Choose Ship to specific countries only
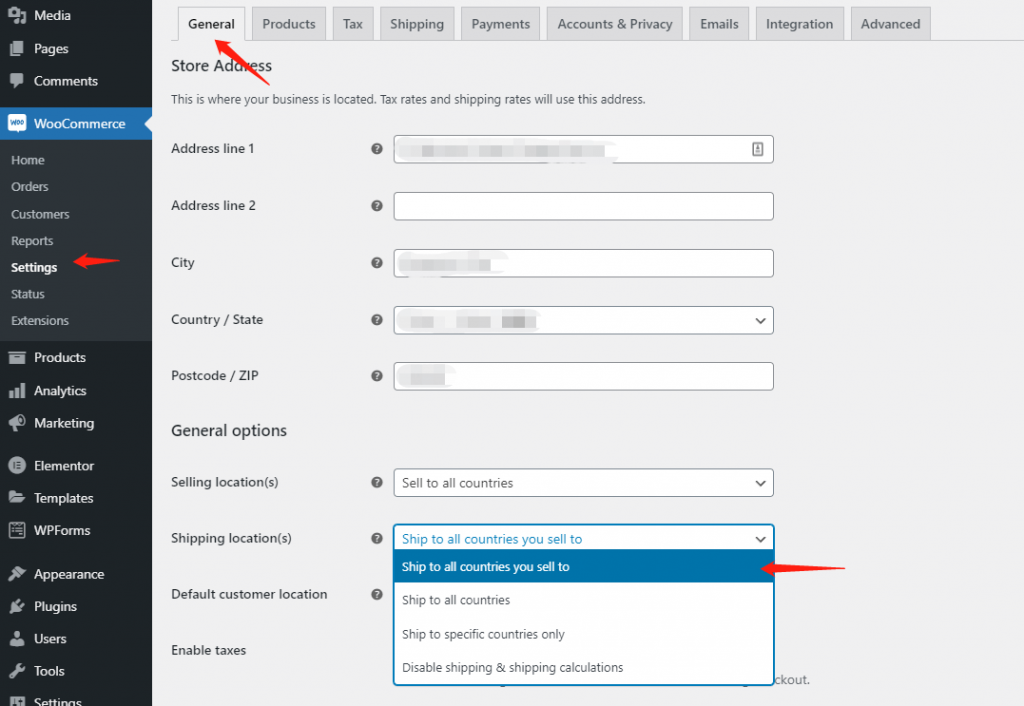The width and height of the screenshot is (1024, 706). click(x=583, y=634)
